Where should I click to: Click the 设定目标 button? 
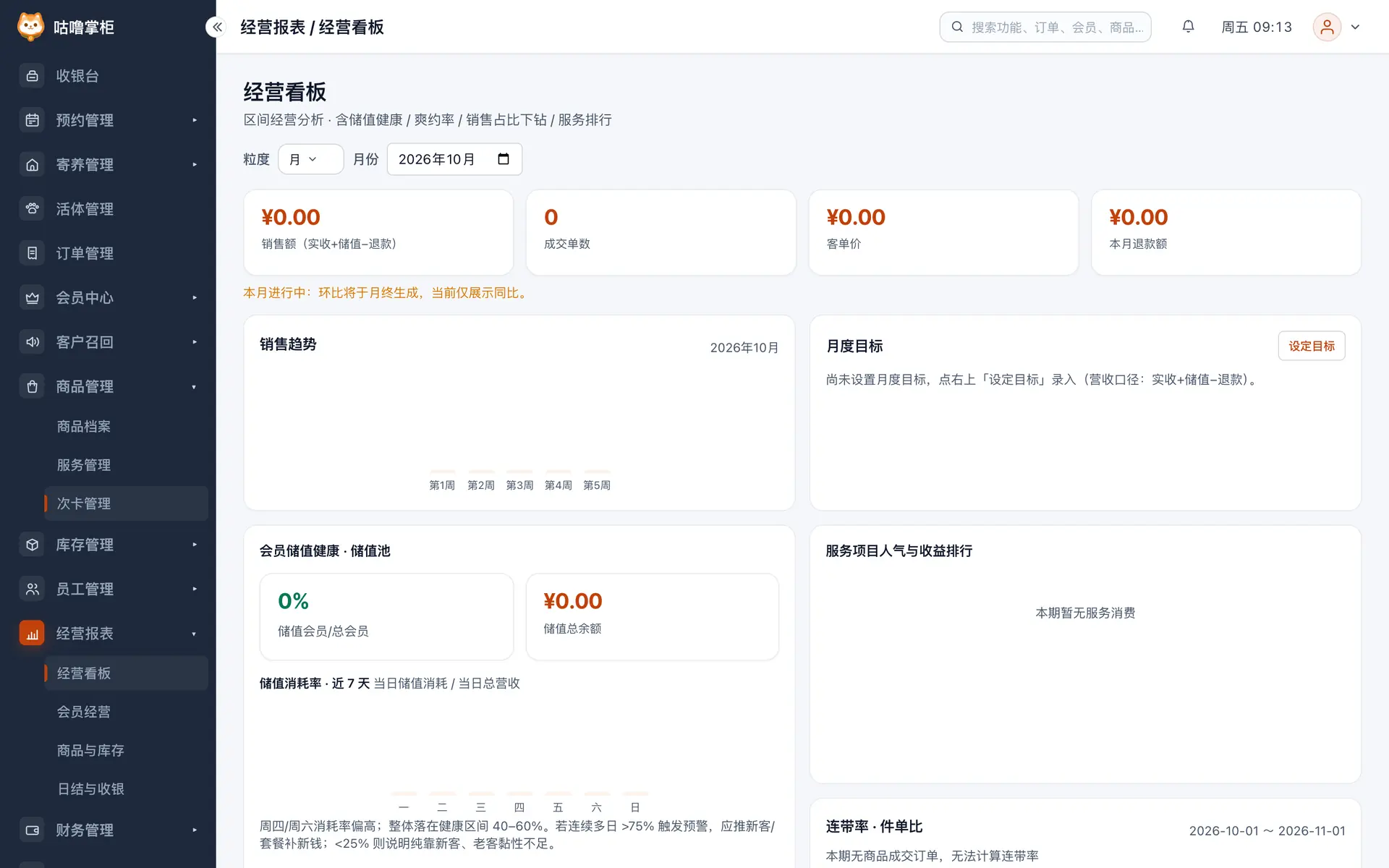pos(1311,346)
